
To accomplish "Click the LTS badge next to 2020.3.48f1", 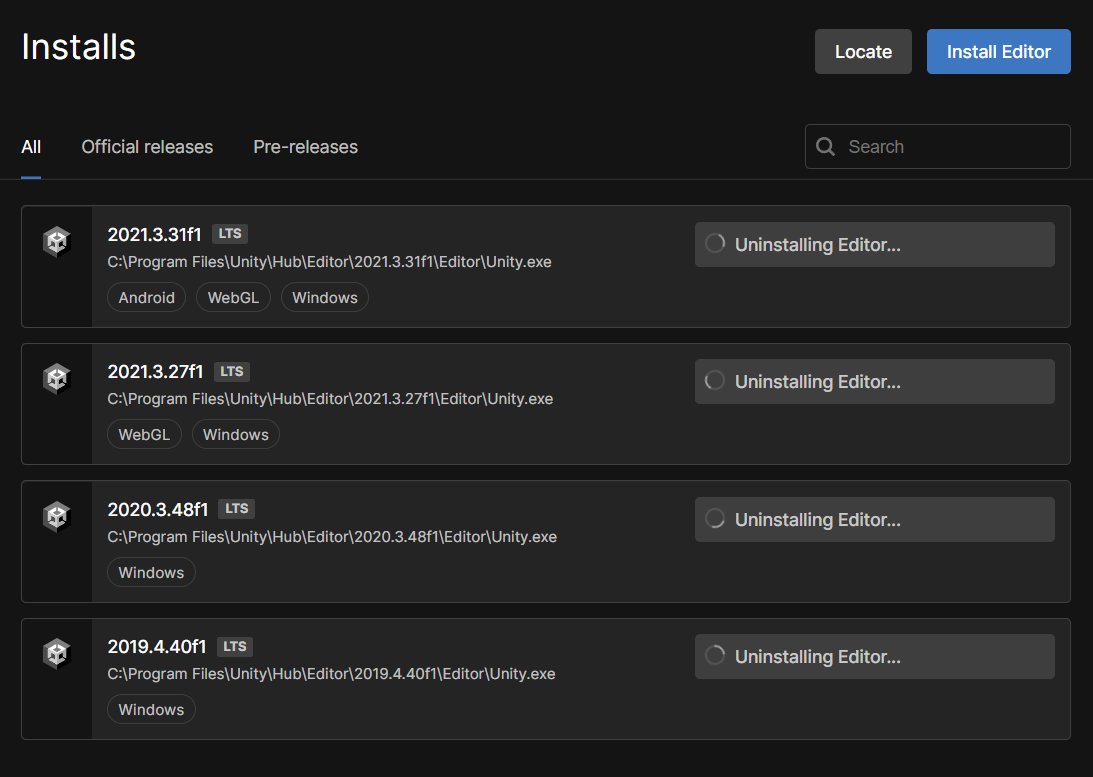I will click(x=236, y=509).
